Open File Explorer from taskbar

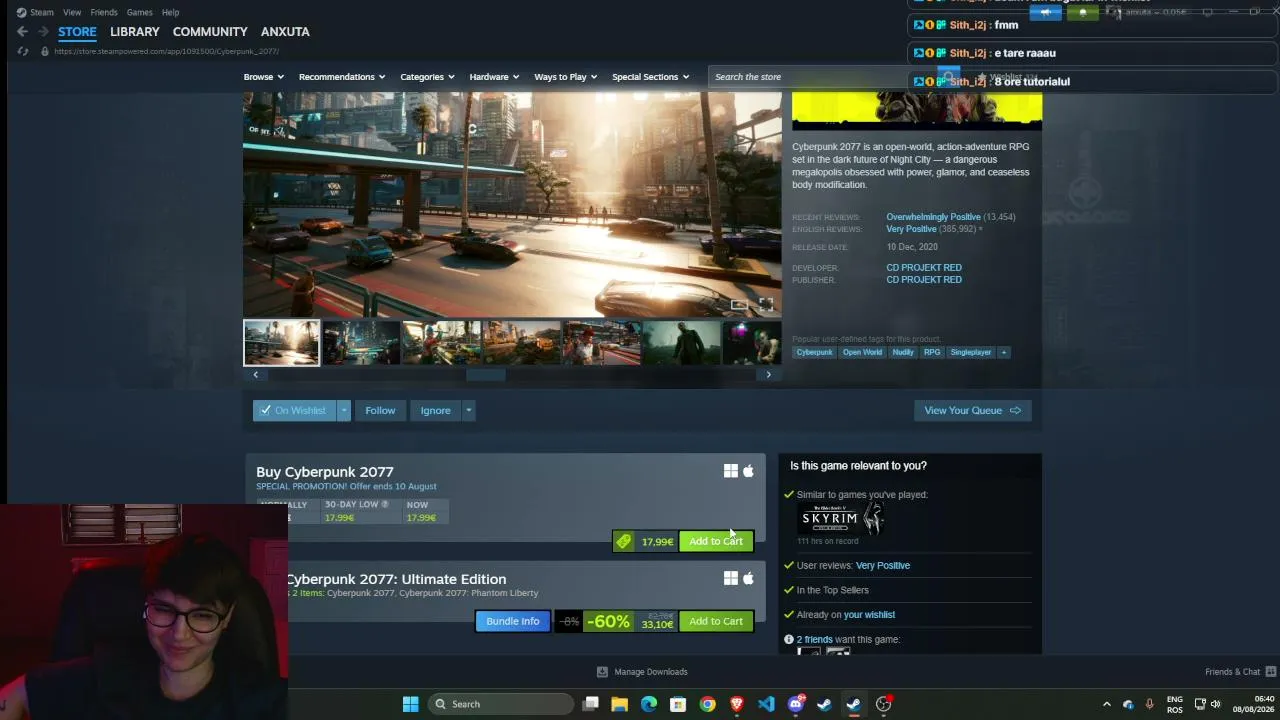coord(620,704)
